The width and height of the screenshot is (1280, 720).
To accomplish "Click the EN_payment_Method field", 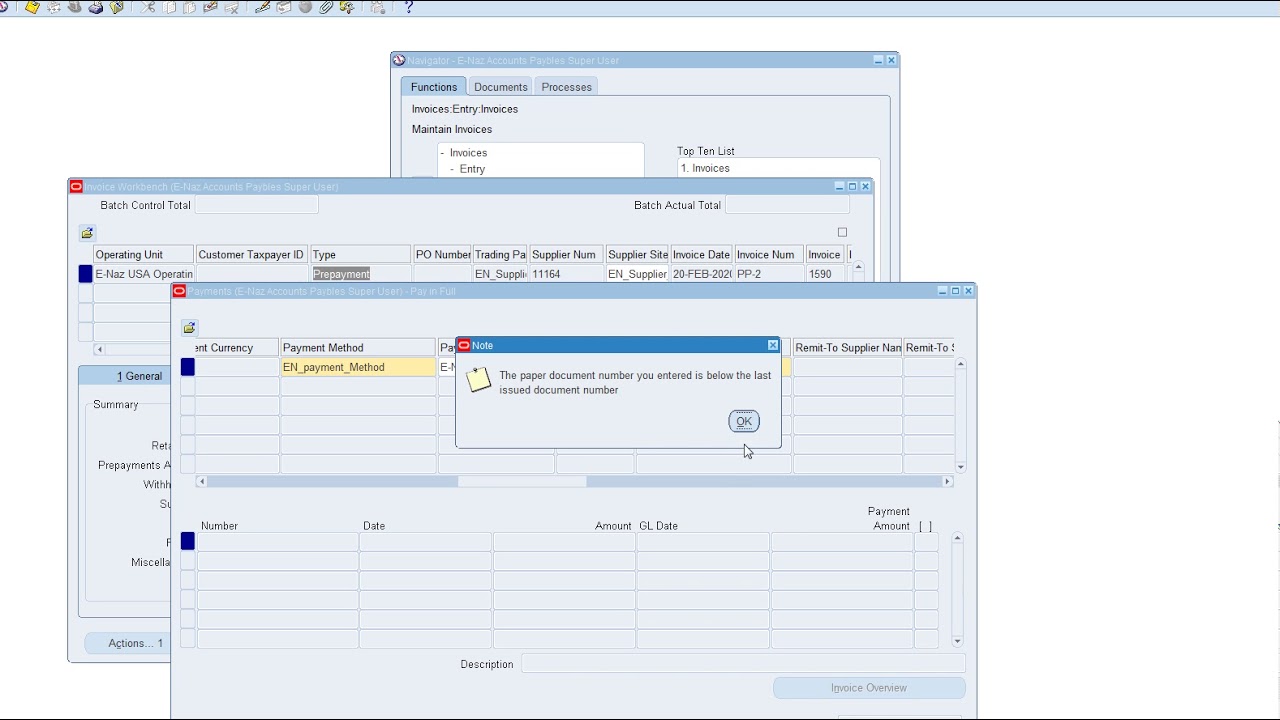I will click(x=358, y=367).
